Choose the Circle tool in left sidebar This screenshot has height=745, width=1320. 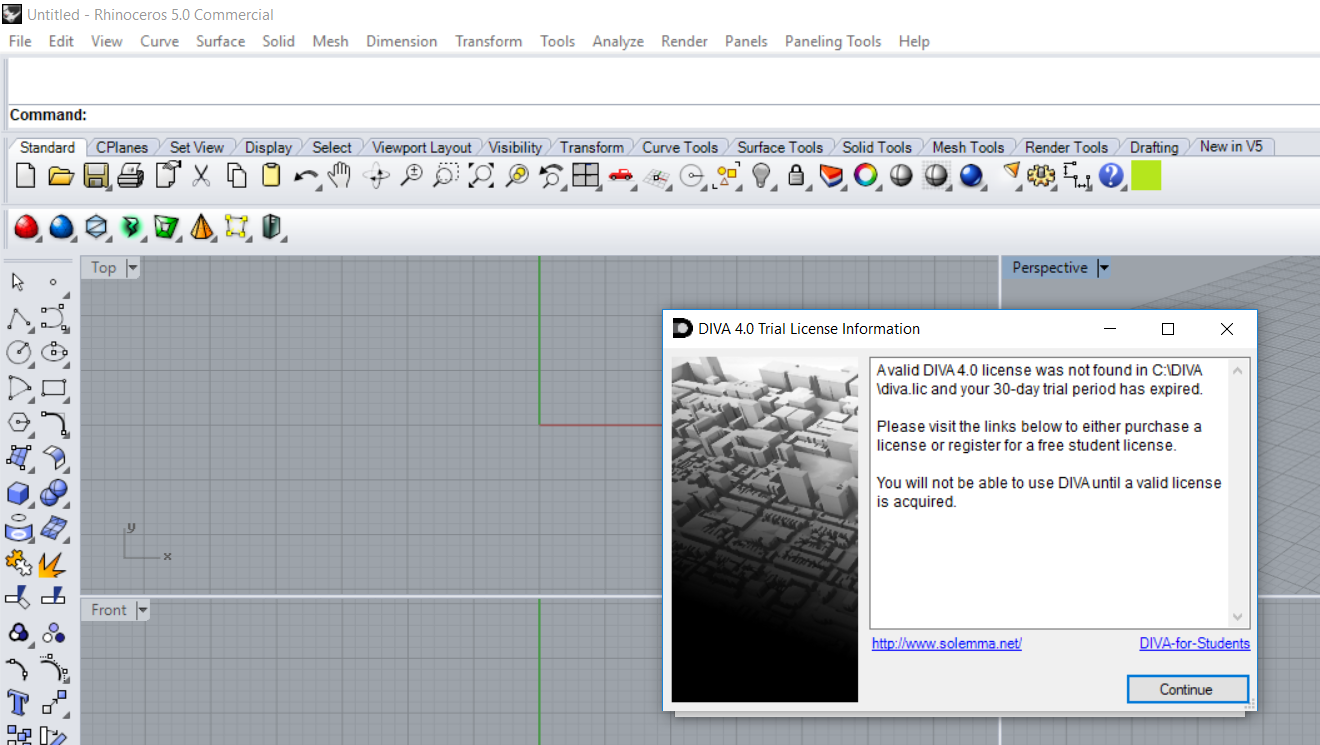pyautogui.click(x=18, y=352)
